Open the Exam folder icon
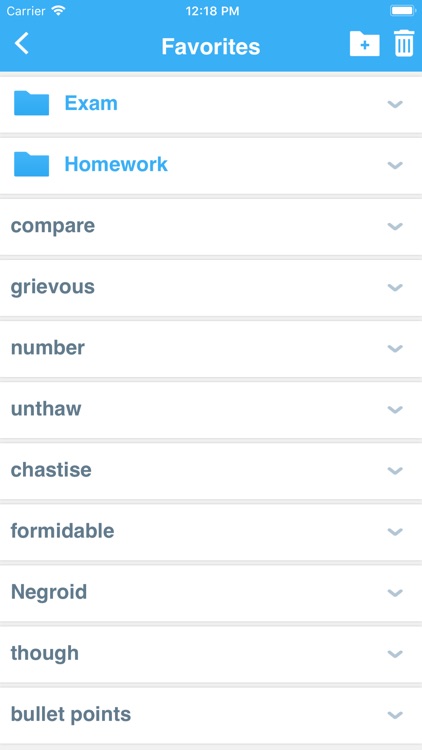422x750 pixels. tap(32, 103)
